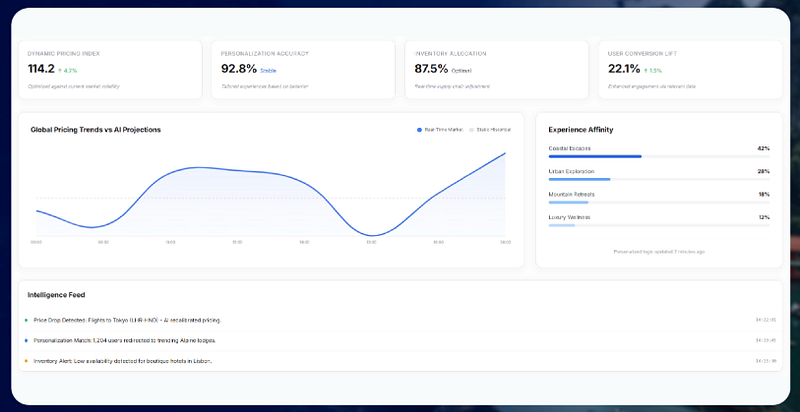Screen dimensions: 800x412
Task: Toggle the Real-Time Market legend dot
Action: pyautogui.click(x=419, y=130)
